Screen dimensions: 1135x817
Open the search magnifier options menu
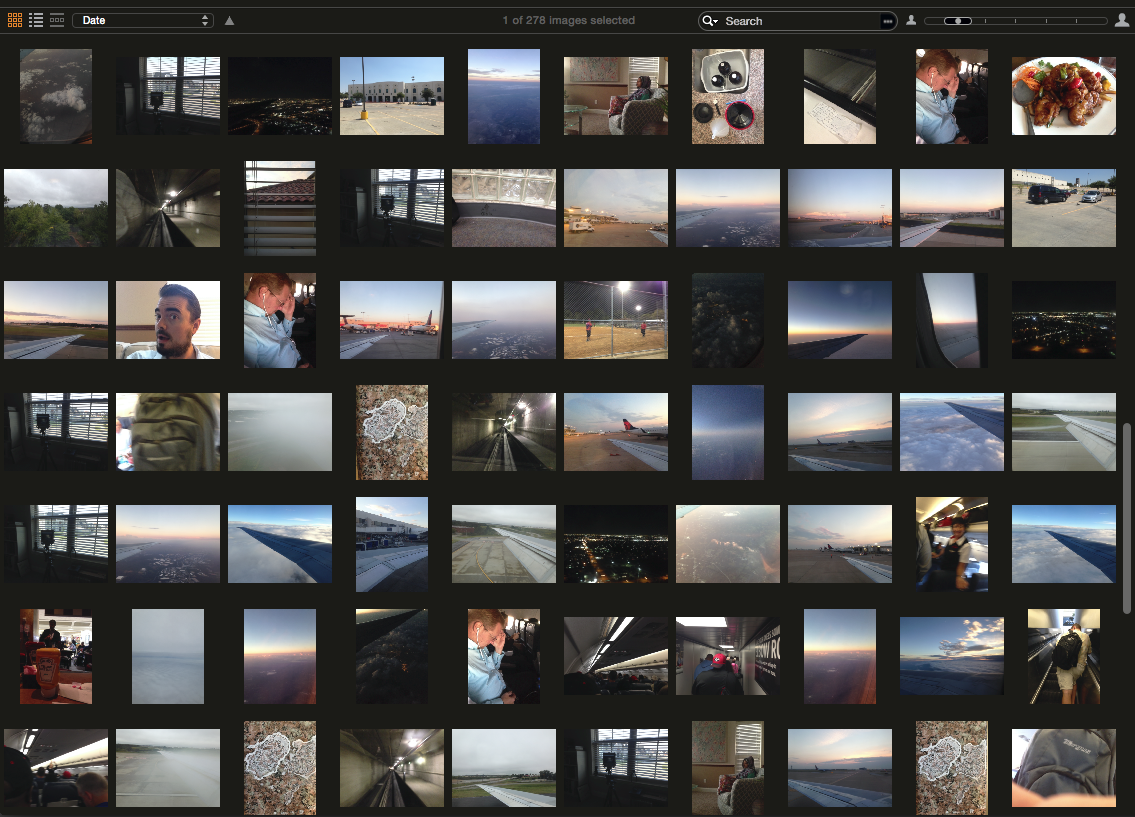(x=710, y=21)
